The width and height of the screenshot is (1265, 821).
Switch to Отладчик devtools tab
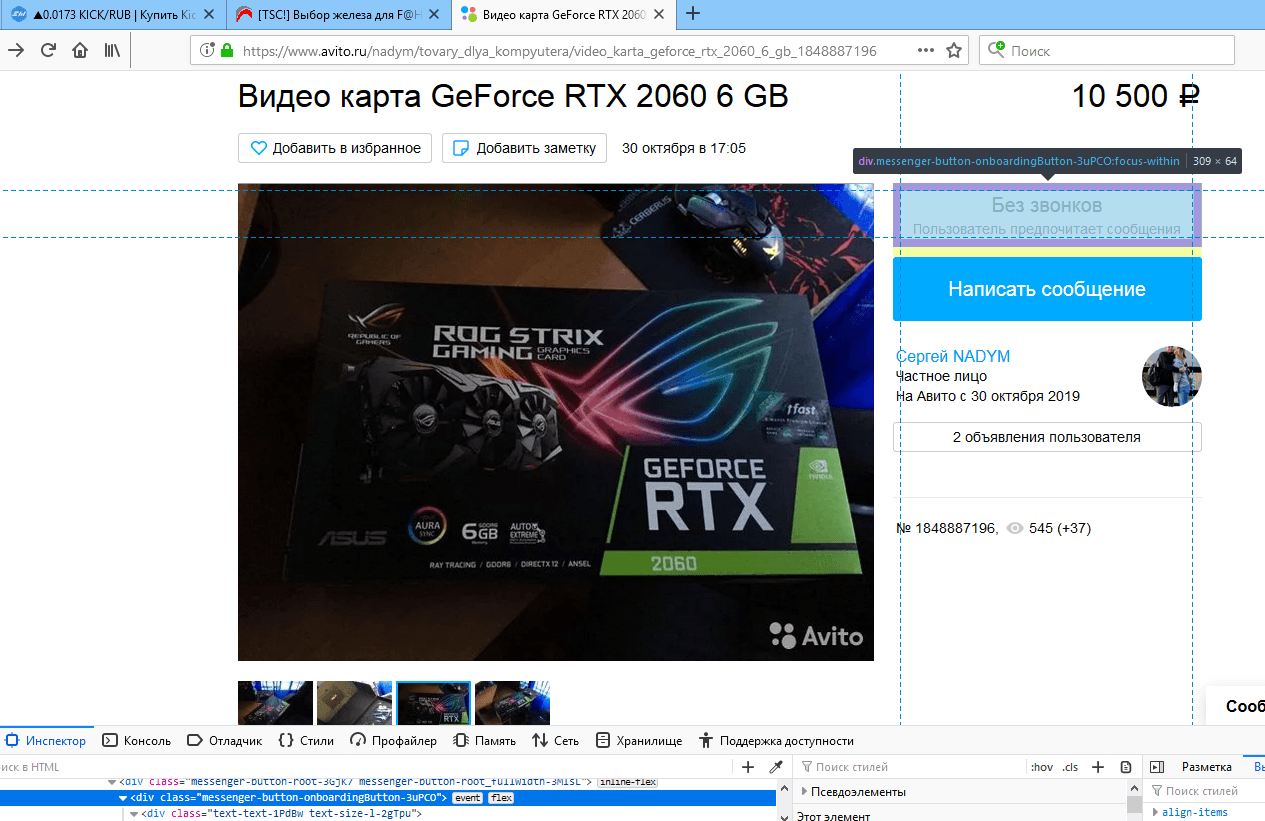(224, 741)
